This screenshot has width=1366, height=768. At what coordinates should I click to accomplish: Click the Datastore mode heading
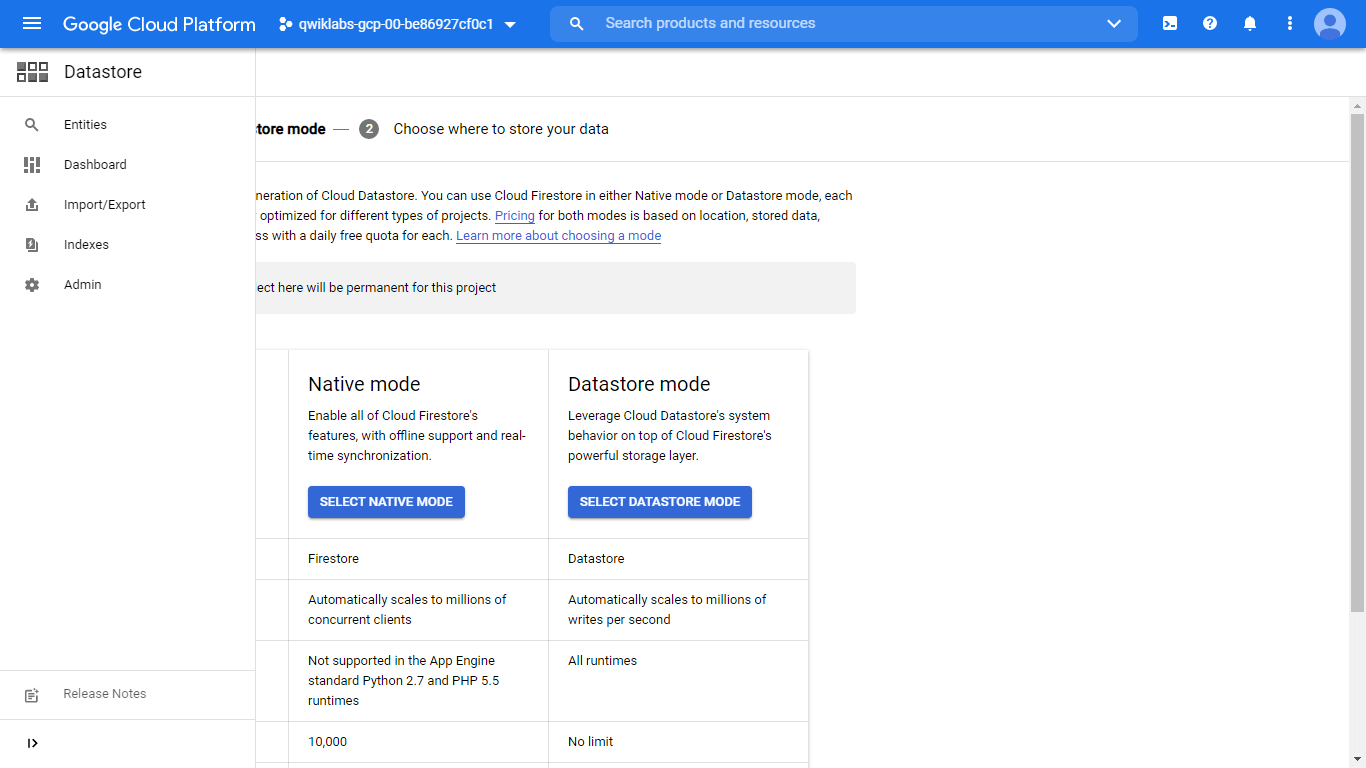[x=639, y=384]
